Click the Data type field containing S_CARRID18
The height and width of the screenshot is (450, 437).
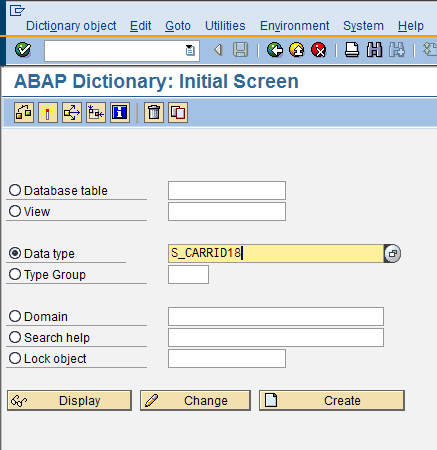276,253
